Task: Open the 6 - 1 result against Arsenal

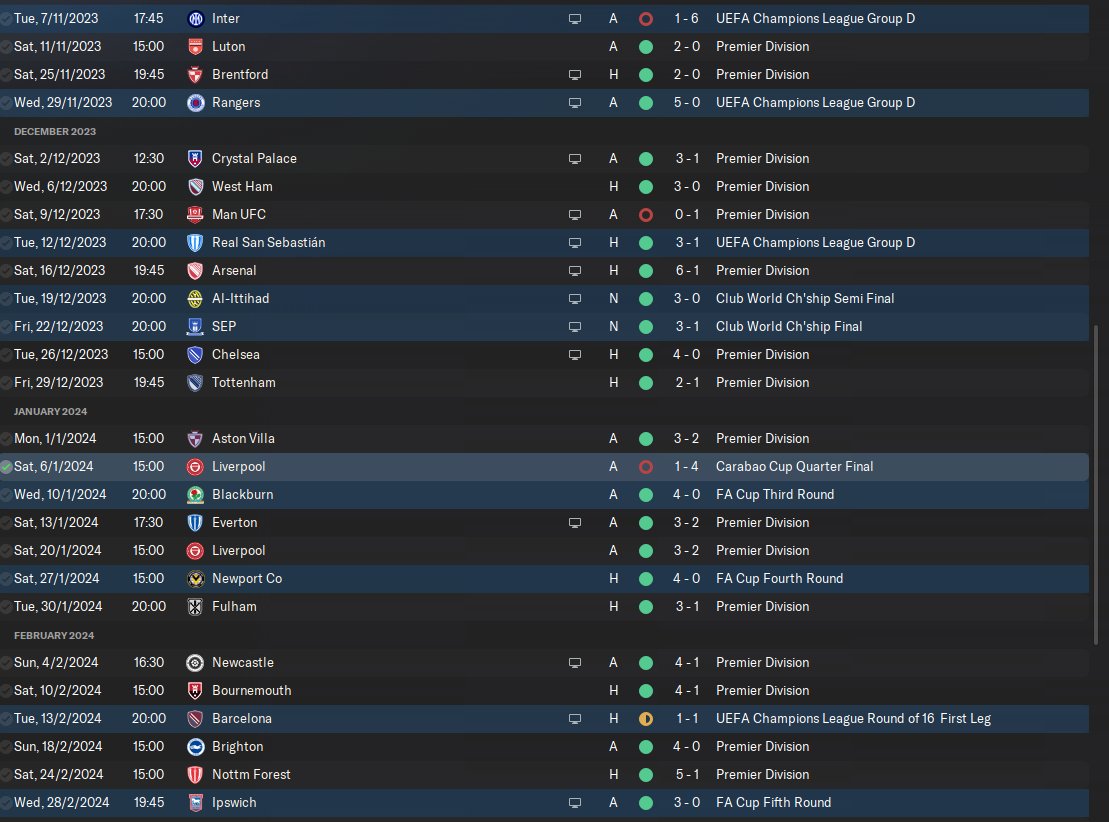Action: [x=687, y=270]
